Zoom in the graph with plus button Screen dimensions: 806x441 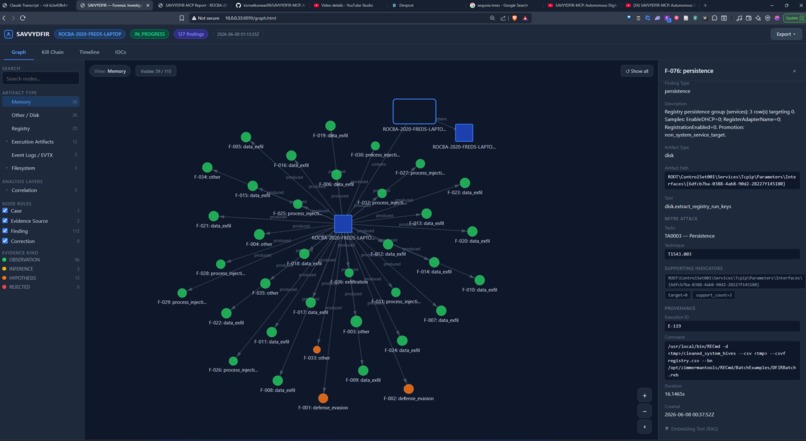tap(645, 395)
